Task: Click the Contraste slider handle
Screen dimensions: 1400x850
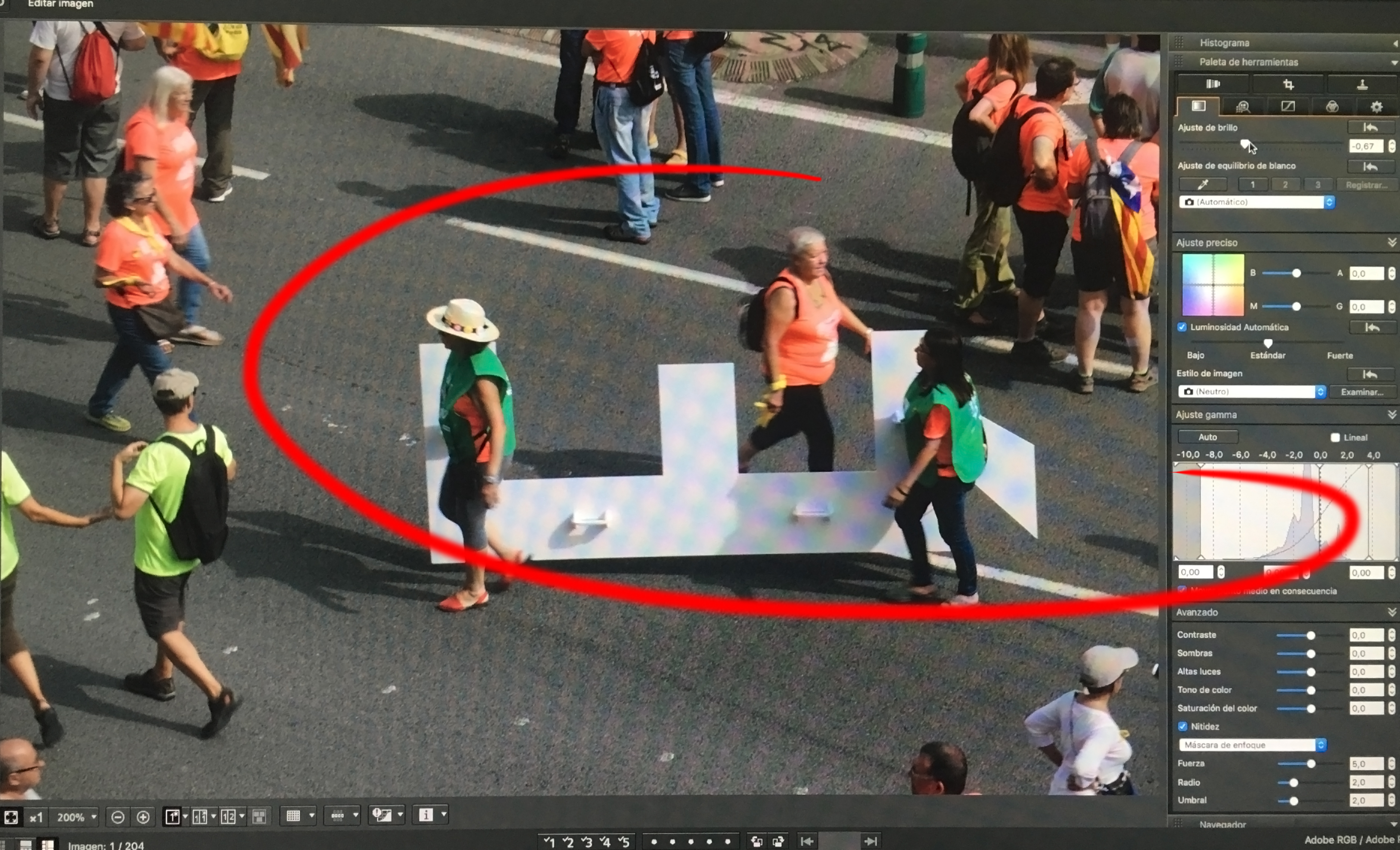Action: click(1311, 635)
